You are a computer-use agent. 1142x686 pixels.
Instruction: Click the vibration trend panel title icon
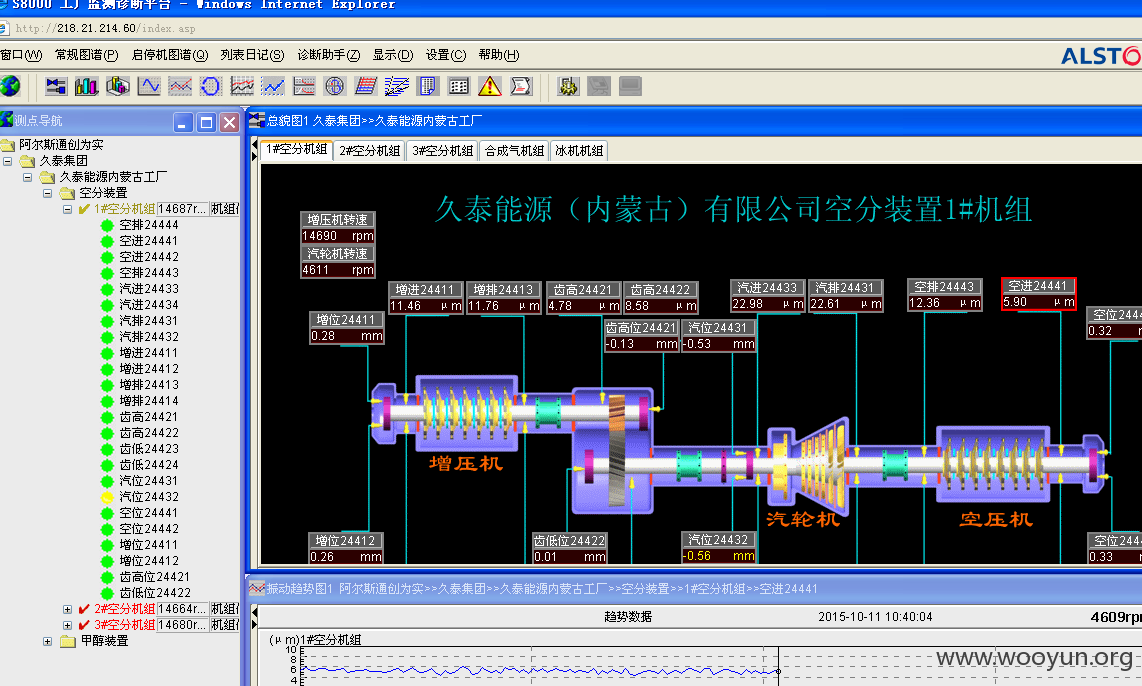coord(257,588)
